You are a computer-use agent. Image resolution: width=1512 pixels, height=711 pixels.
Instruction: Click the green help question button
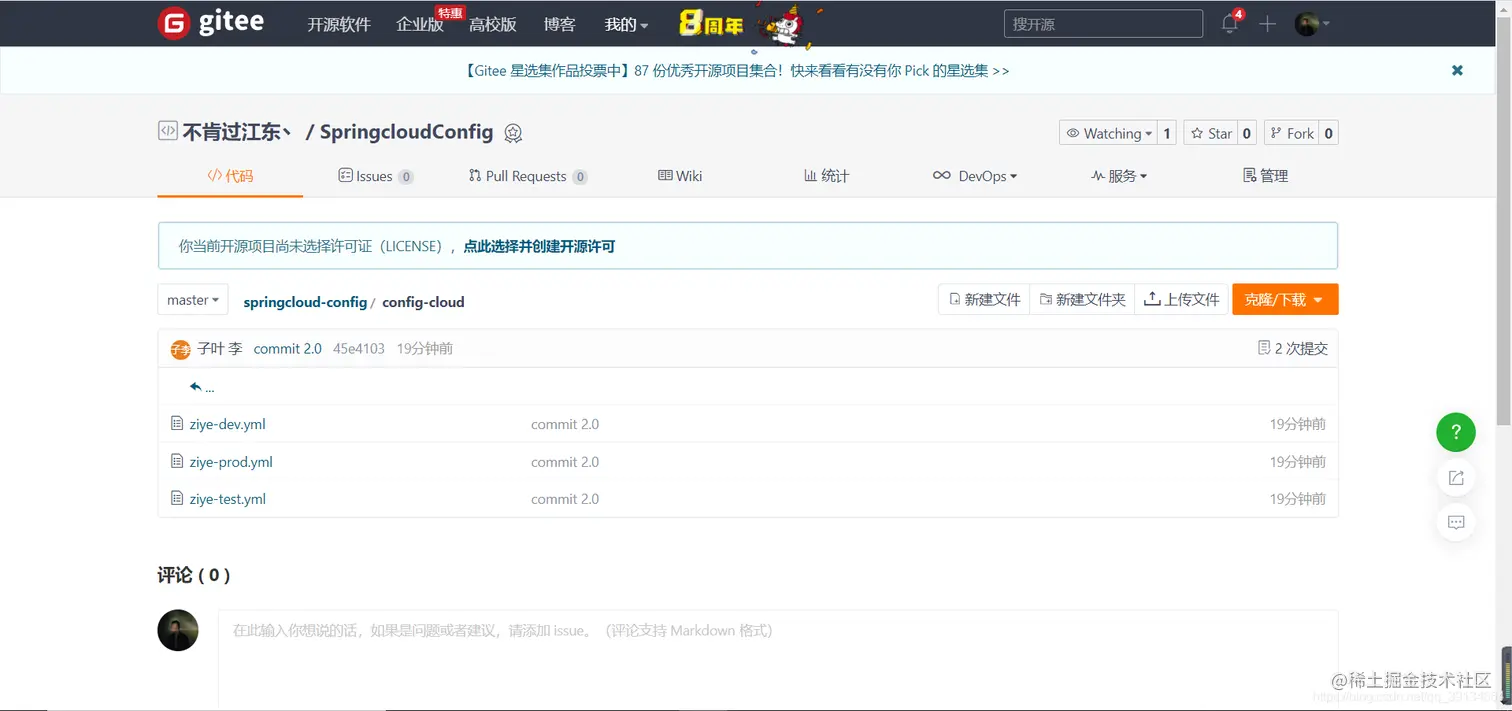click(x=1456, y=432)
